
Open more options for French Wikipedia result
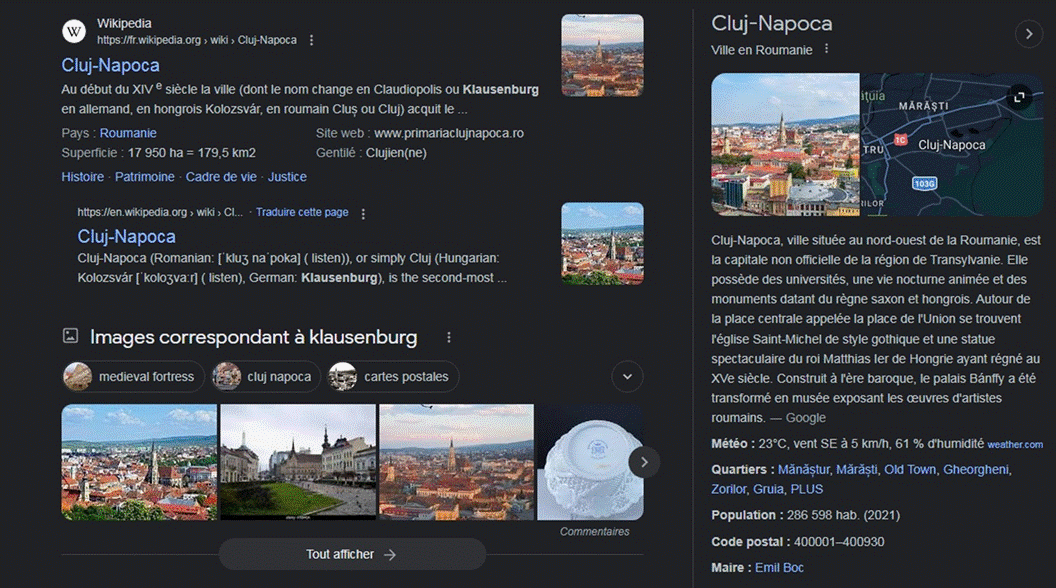pyautogui.click(x=311, y=40)
